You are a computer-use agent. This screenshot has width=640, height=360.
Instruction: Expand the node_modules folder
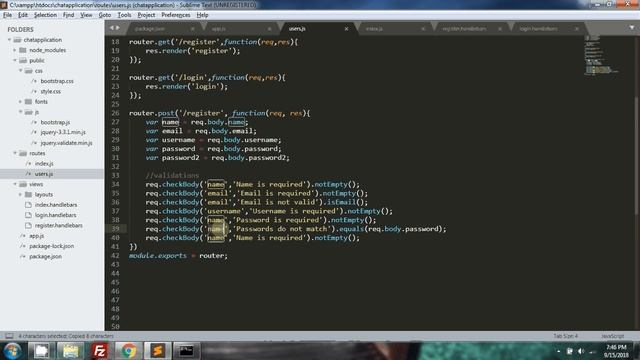(15, 50)
